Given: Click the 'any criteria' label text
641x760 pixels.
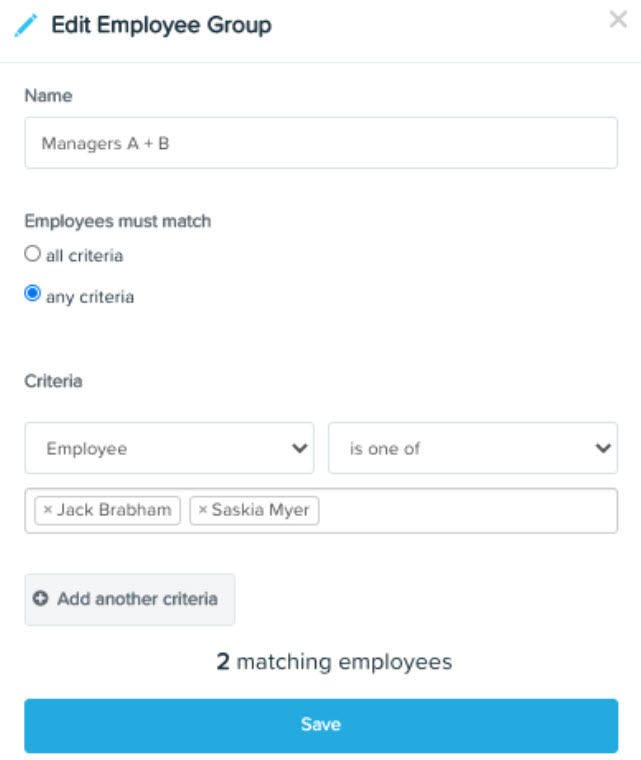Looking at the screenshot, I should (90, 297).
